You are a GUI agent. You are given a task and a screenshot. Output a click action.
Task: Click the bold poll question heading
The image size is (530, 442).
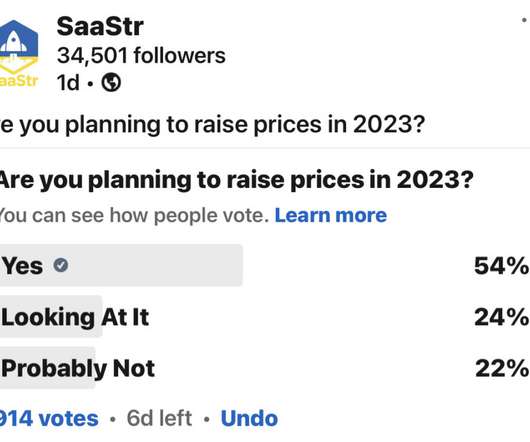(x=236, y=180)
